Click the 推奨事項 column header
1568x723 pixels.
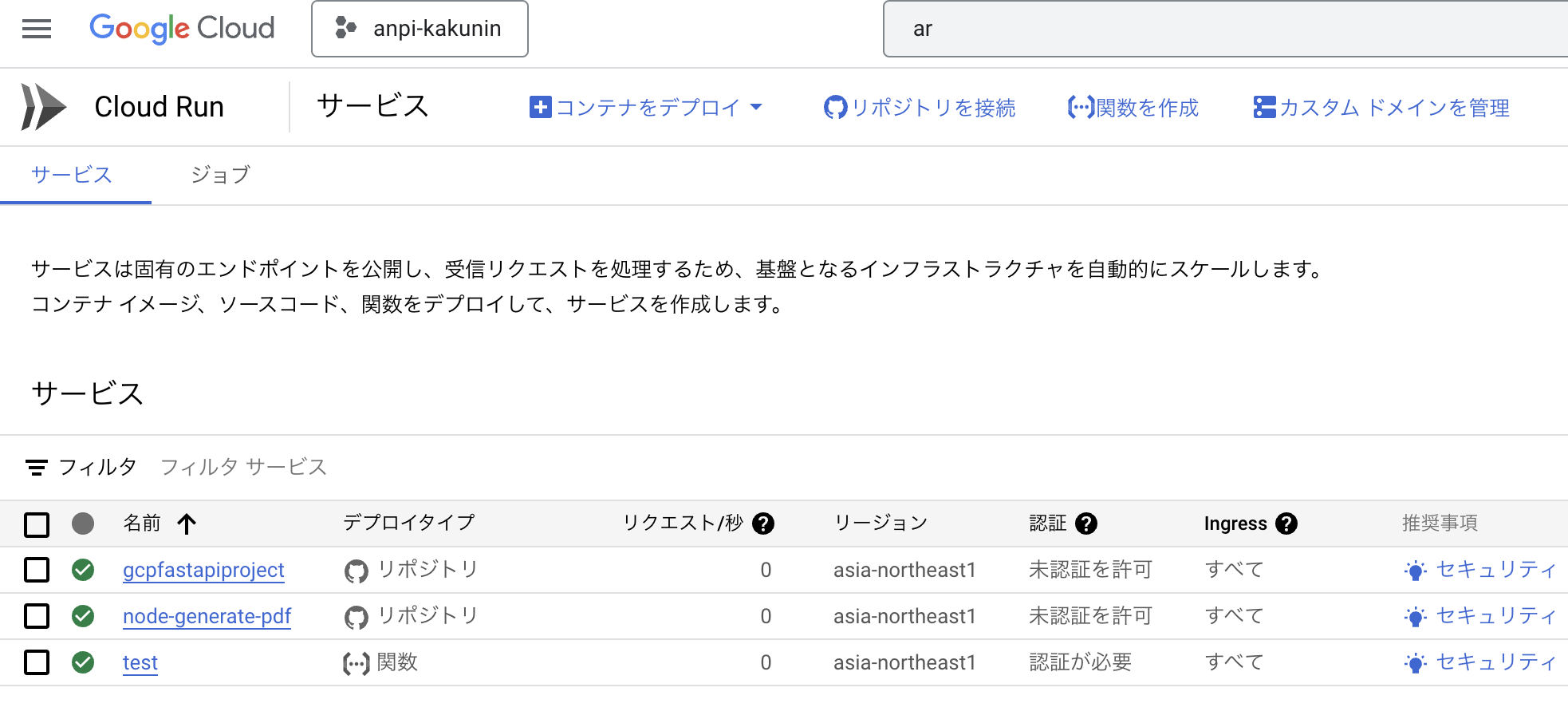(1440, 523)
